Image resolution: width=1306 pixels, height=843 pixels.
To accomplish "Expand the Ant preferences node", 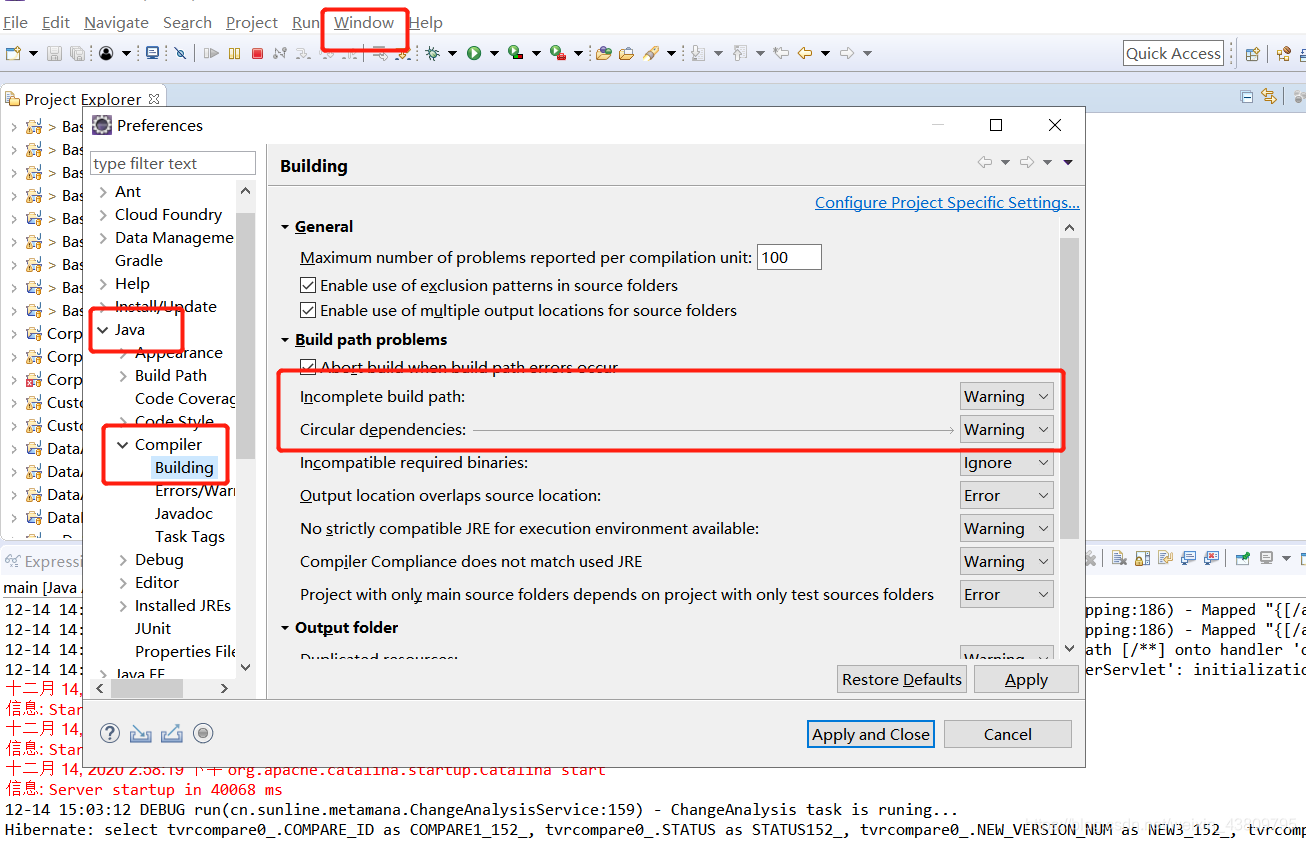I will [104, 192].
